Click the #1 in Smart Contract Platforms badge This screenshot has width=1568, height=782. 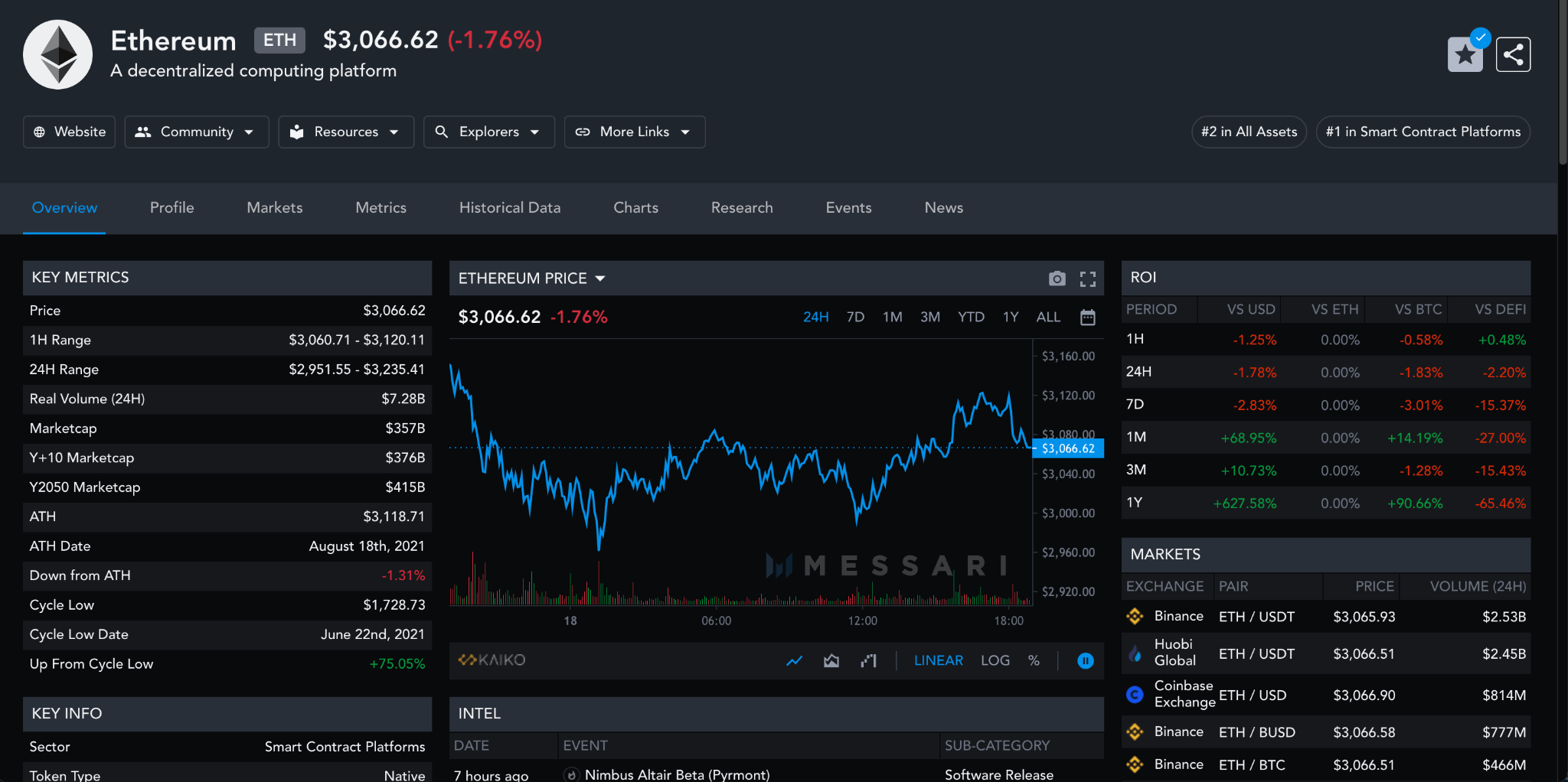point(1423,132)
